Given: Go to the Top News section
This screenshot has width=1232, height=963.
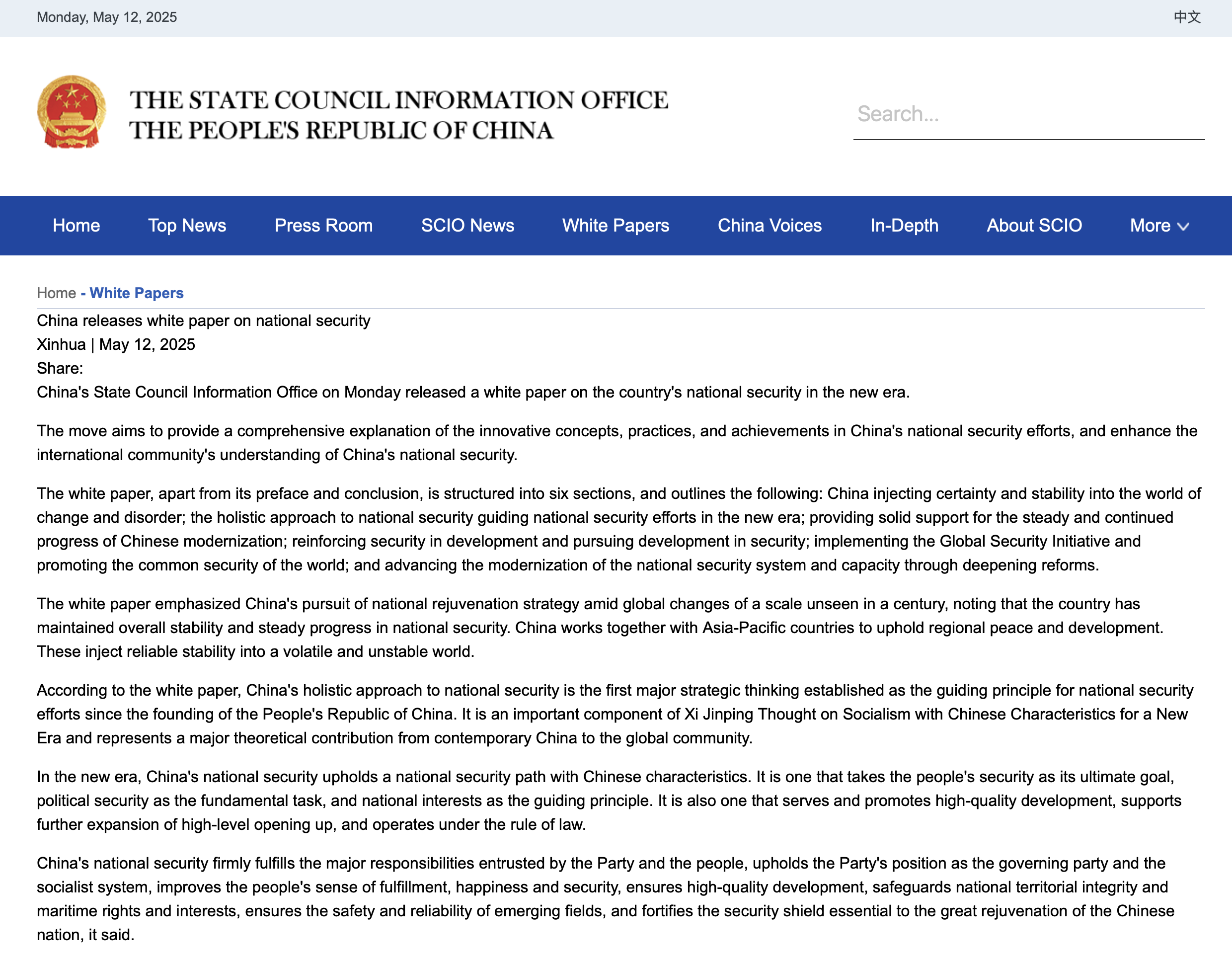Looking at the screenshot, I should coord(187,226).
